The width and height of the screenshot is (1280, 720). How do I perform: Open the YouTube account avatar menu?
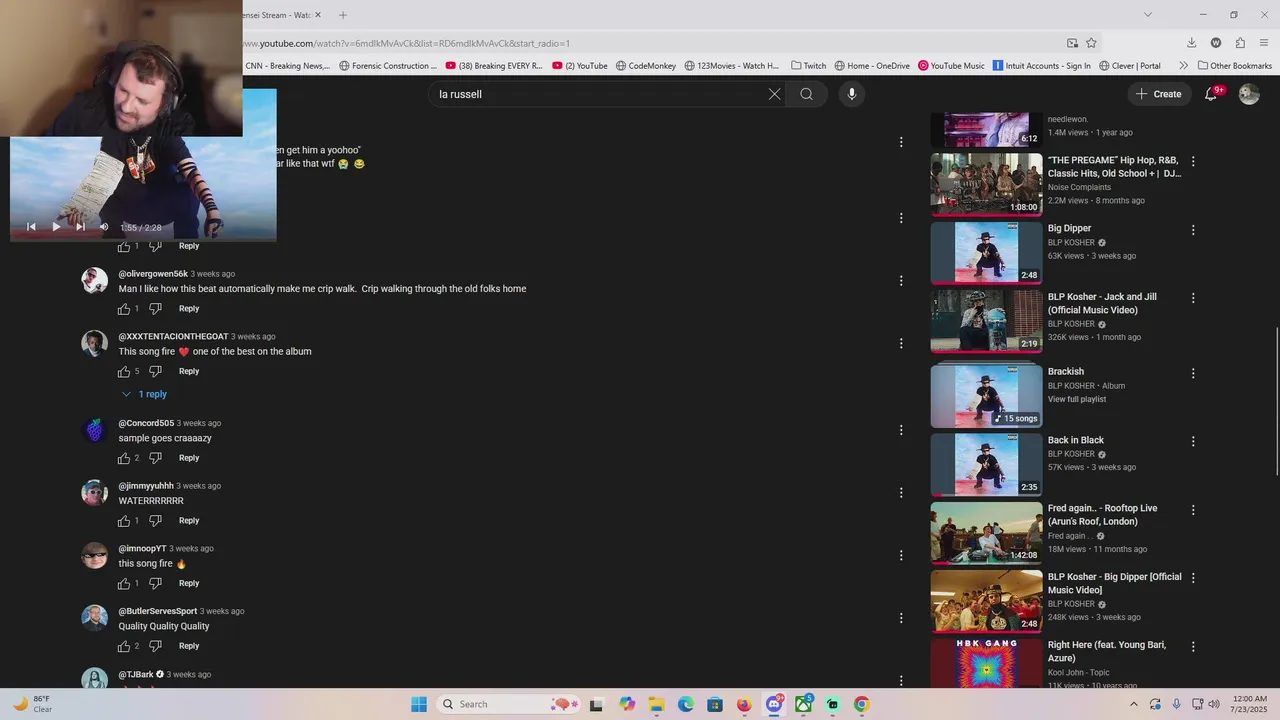[x=1249, y=94]
